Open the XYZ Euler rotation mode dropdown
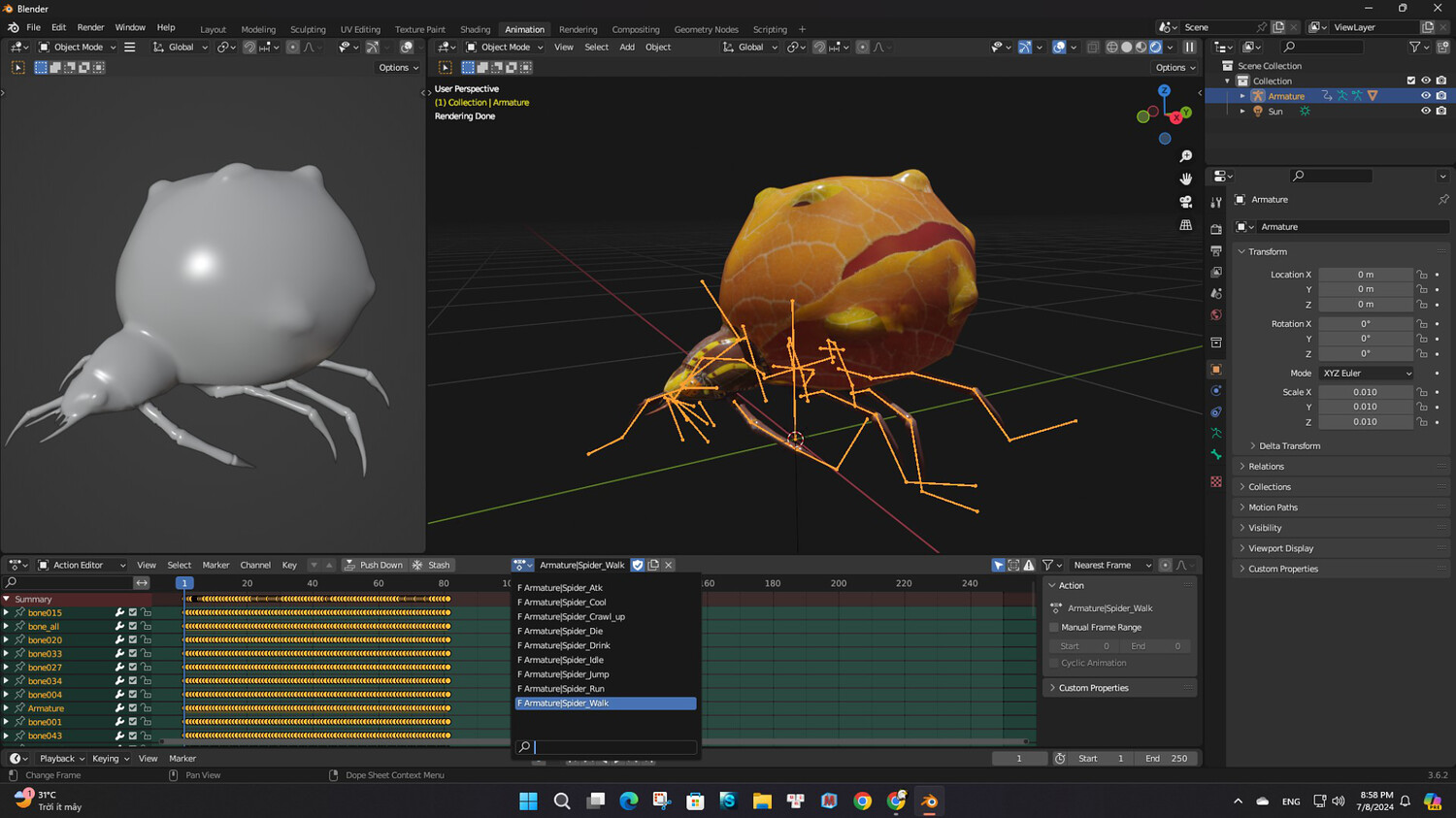The image size is (1456, 818). [x=1367, y=374]
